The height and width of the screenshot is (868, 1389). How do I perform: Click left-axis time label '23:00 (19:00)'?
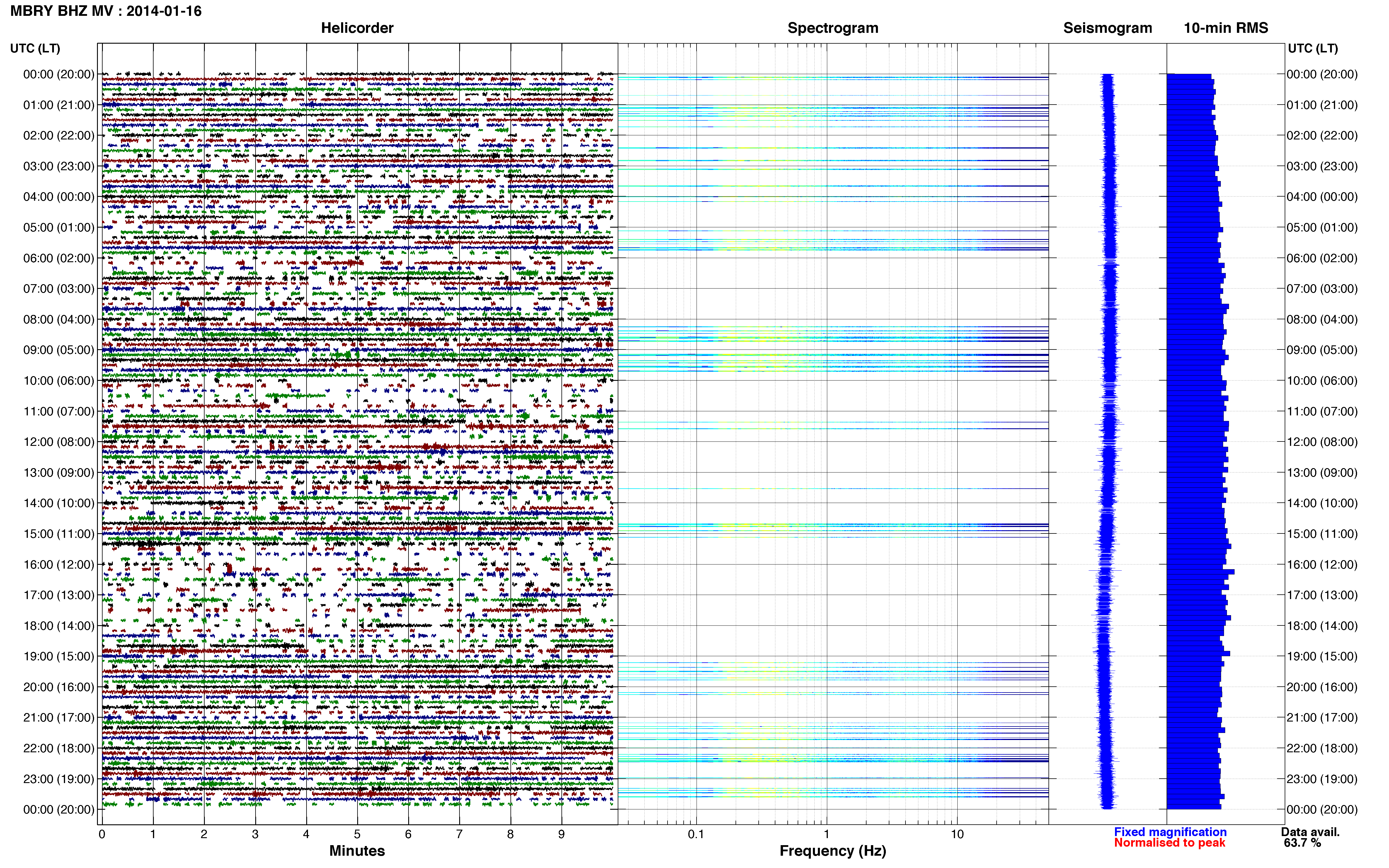(x=59, y=778)
